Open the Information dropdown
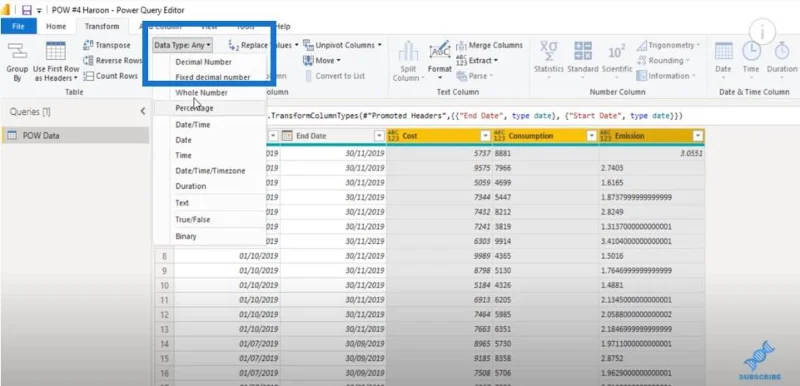Screen dimensions: 800x386 pyautogui.click(x=665, y=76)
